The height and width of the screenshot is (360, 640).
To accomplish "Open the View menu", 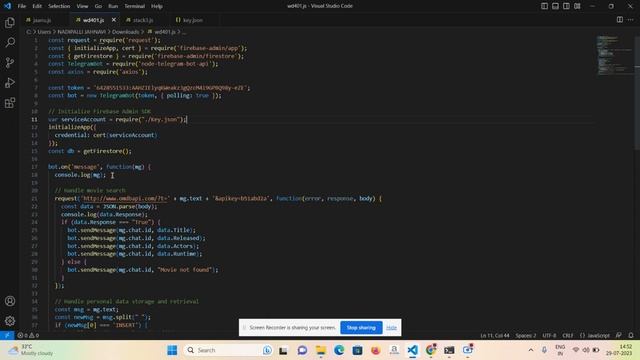I will coord(82,6).
